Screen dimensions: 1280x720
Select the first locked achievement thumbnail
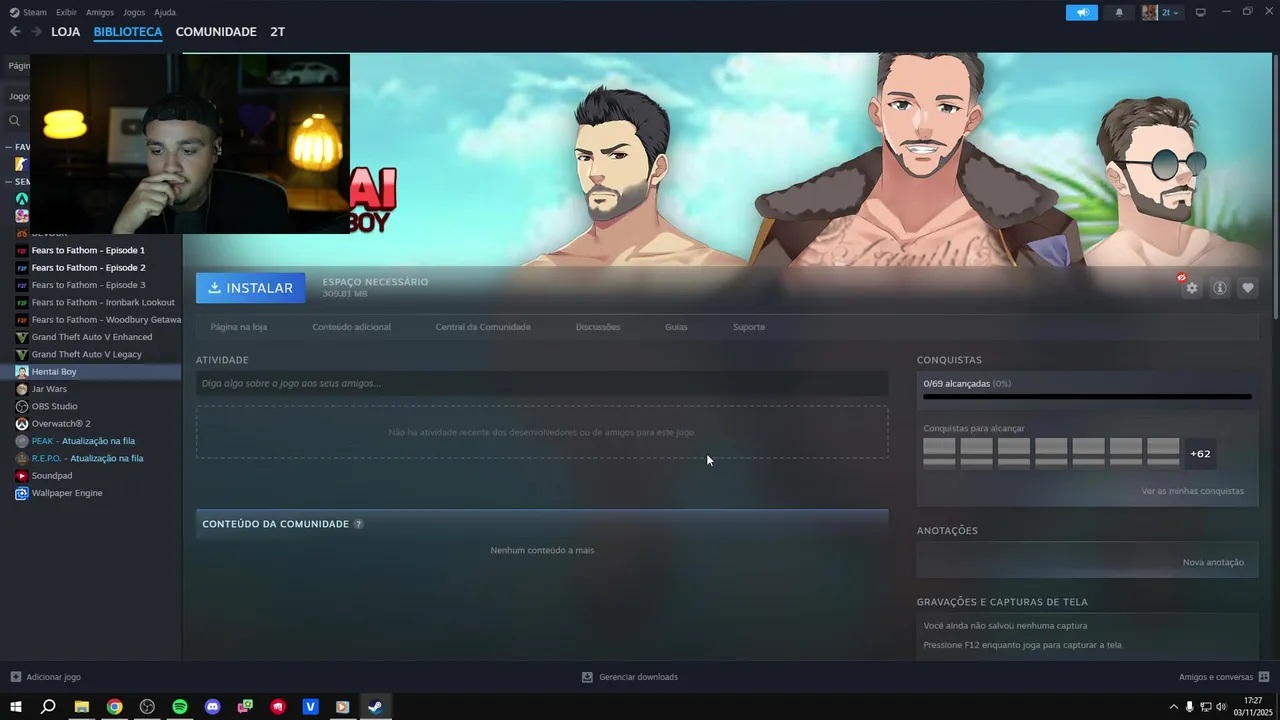click(x=939, y=452)
